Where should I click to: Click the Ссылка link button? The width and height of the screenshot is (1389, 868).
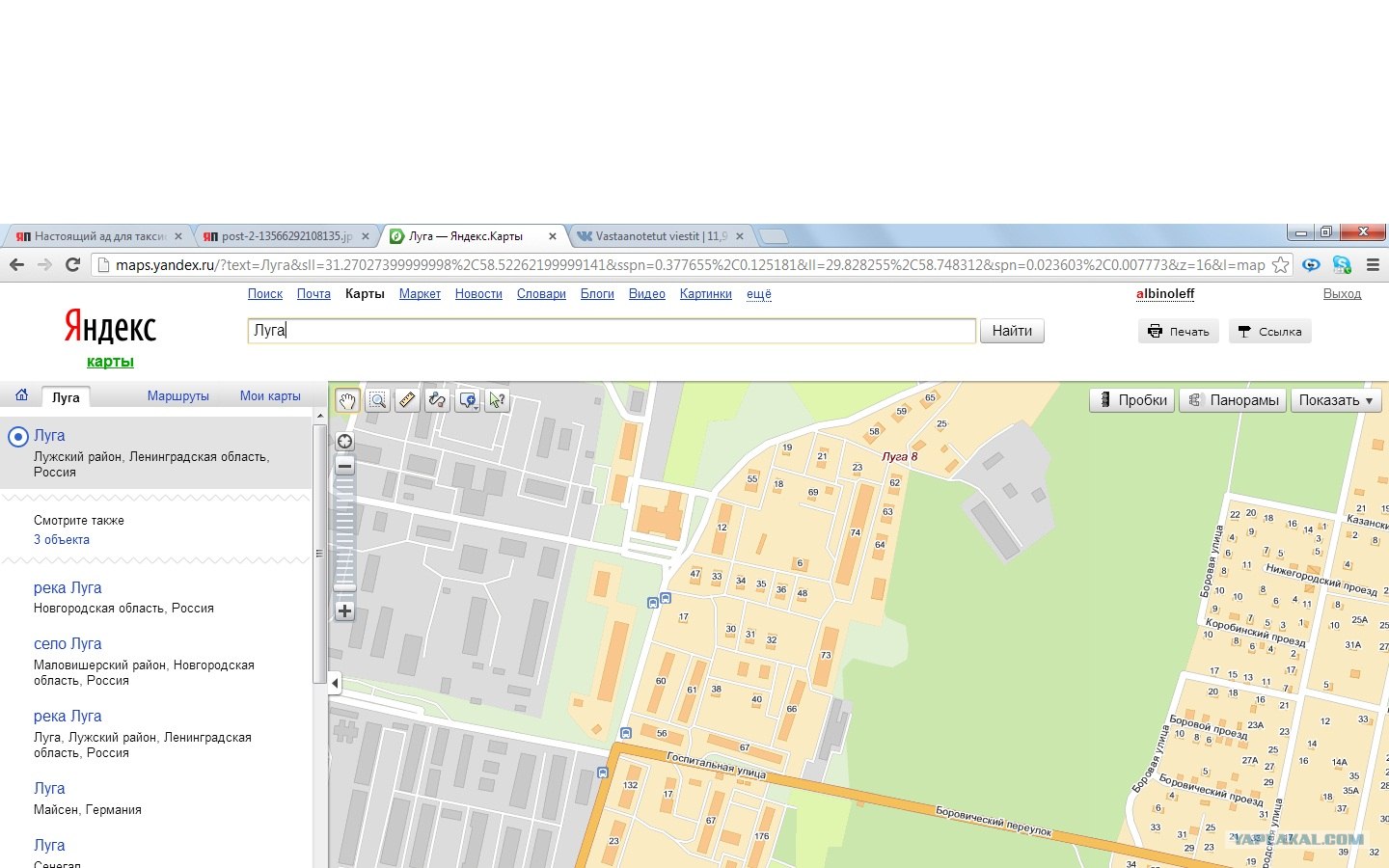pyautogui.click(x=1269, y=332)
